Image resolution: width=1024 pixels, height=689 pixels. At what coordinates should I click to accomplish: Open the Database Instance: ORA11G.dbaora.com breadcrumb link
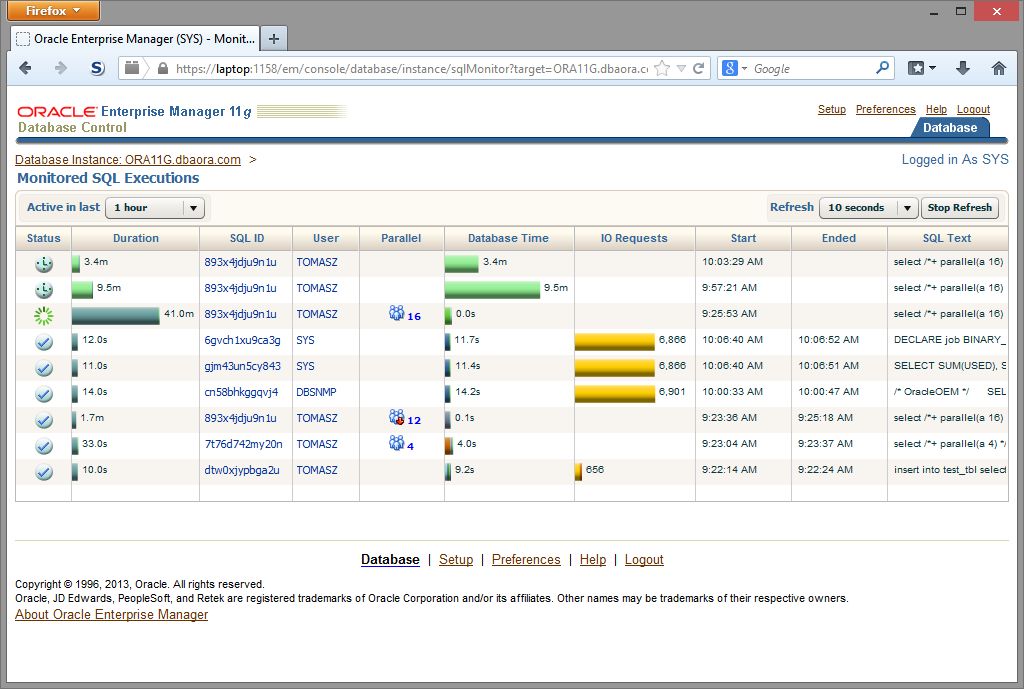pyautogui.click(x=128, y=159)
